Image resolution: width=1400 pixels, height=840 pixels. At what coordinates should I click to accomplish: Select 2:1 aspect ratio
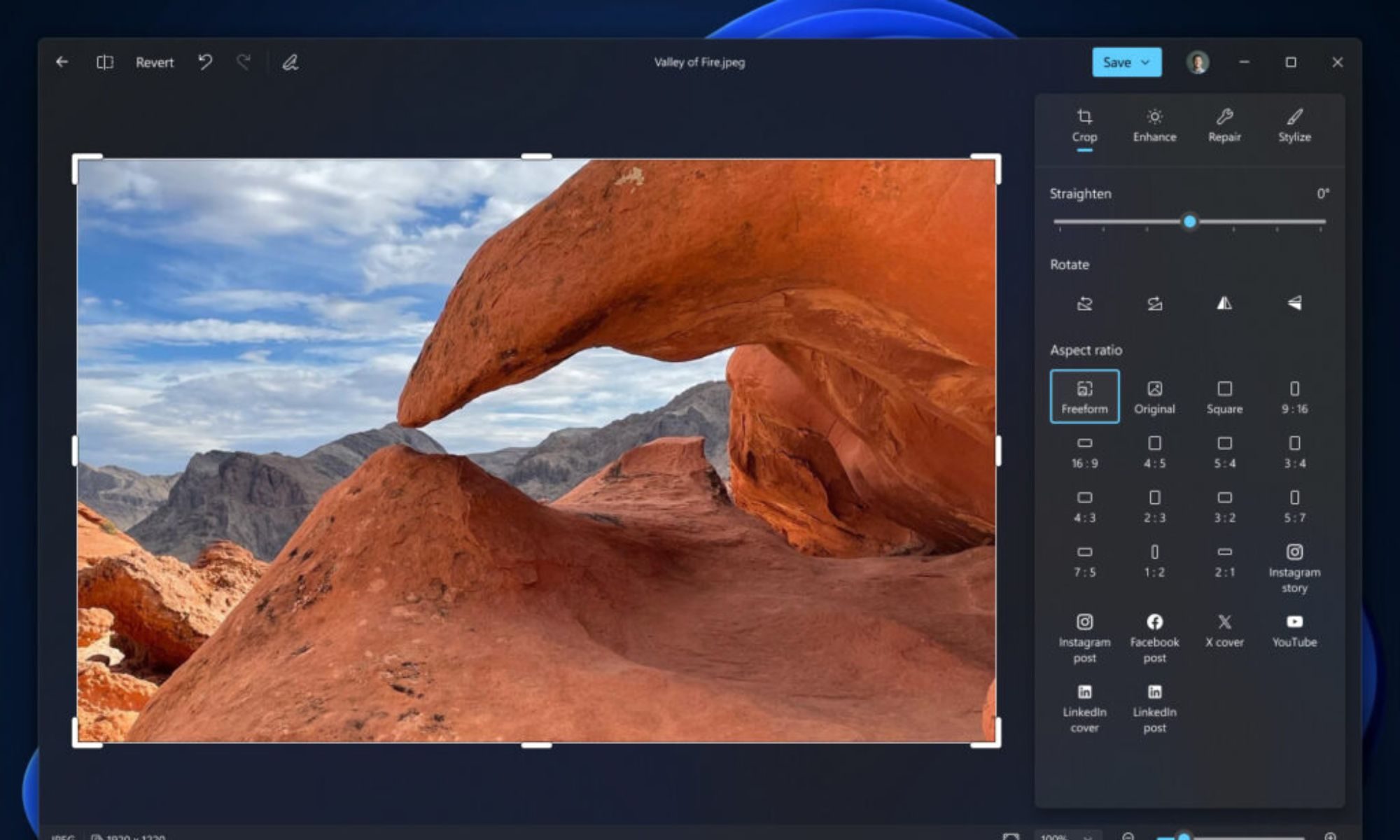[1224, 561]
